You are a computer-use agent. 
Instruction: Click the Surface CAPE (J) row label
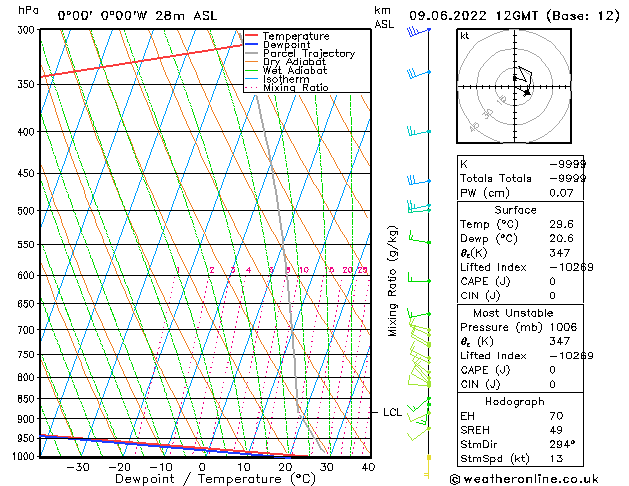click(x=485, y=281)
